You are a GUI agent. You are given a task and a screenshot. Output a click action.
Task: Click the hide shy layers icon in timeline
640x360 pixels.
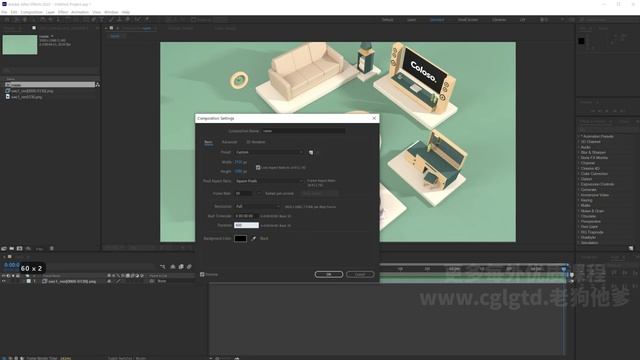point(173,267)
